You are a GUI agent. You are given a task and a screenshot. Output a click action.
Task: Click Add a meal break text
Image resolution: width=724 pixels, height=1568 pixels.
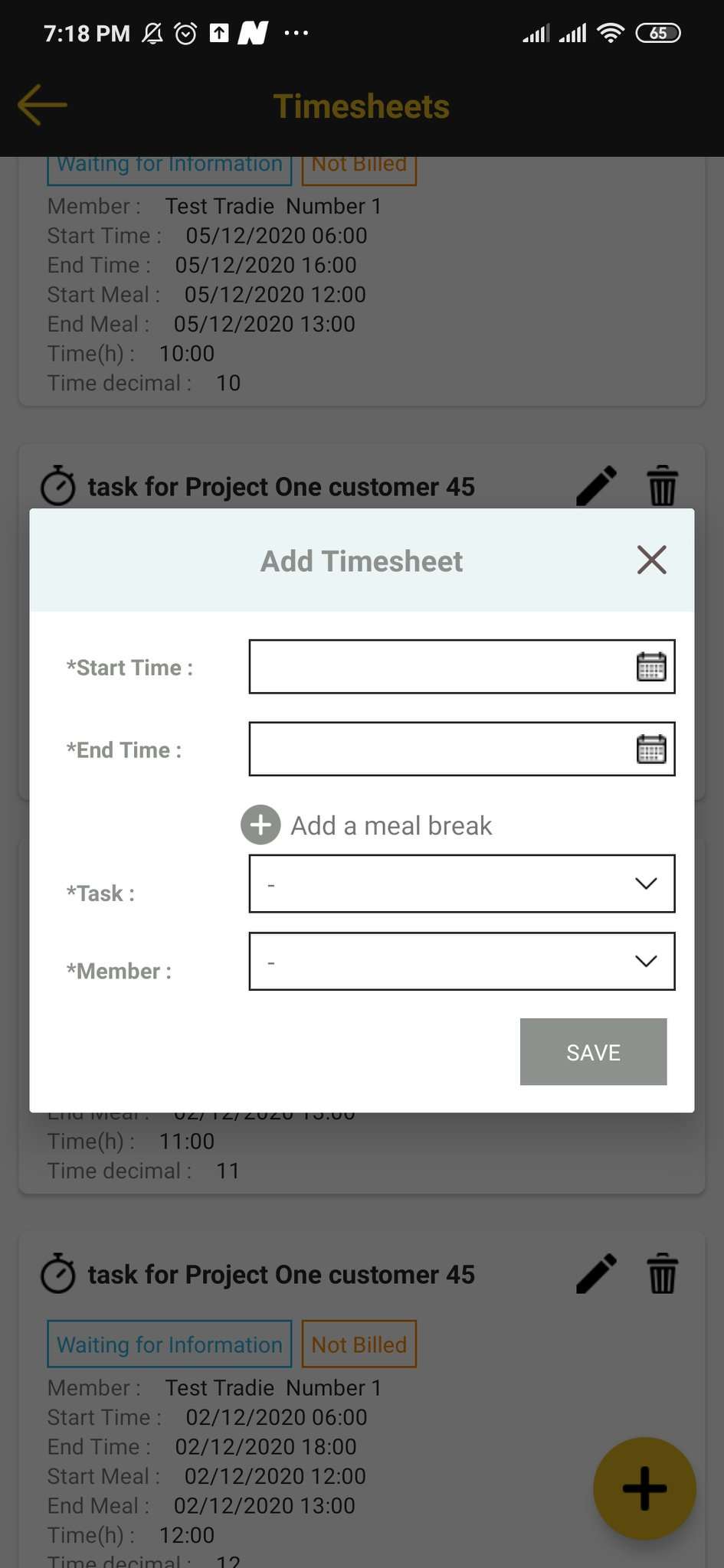391,825
